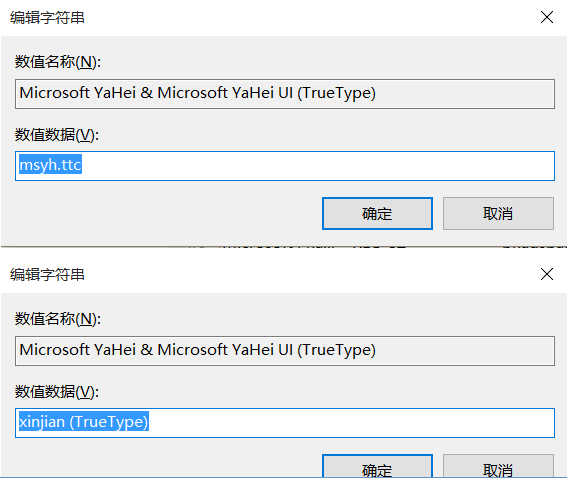Click 取消 in the upper dialog

click(498, 213)
